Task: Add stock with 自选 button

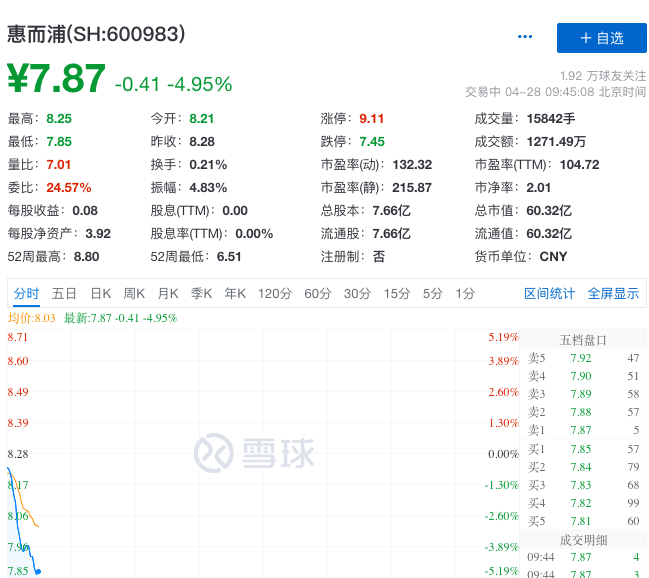Action: [x=601, y=38]
